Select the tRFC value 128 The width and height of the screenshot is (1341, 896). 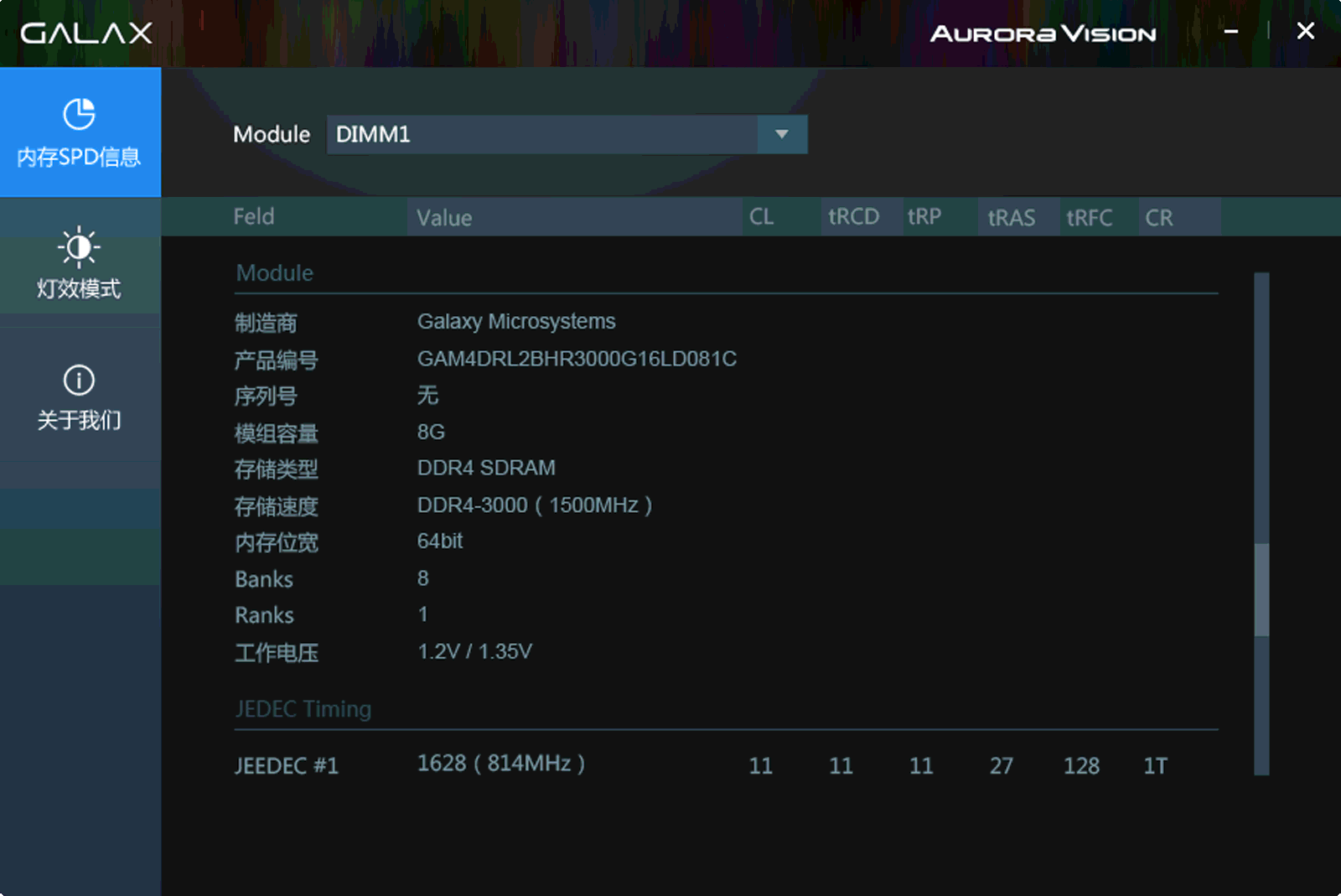1081,766
